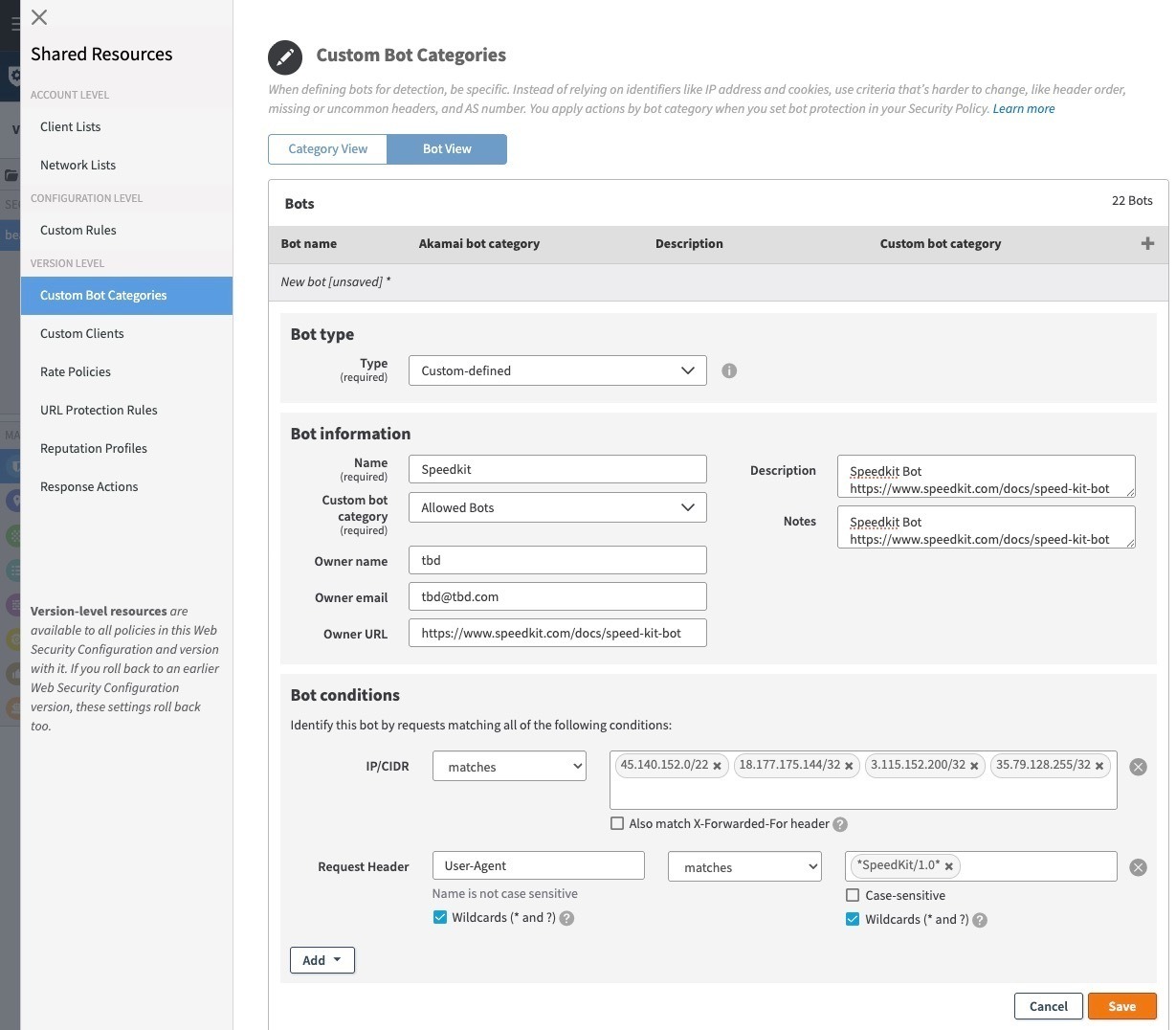The height and width of the screenshot is (1030, 1176).
Task: Close the Shared Resources panel
Action: coord(39,17)
